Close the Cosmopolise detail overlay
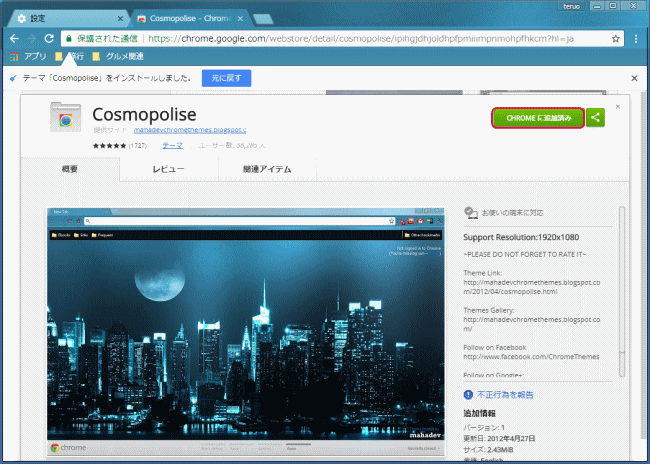Viewport: 650px width, 464px height. (x=618, y=107)
